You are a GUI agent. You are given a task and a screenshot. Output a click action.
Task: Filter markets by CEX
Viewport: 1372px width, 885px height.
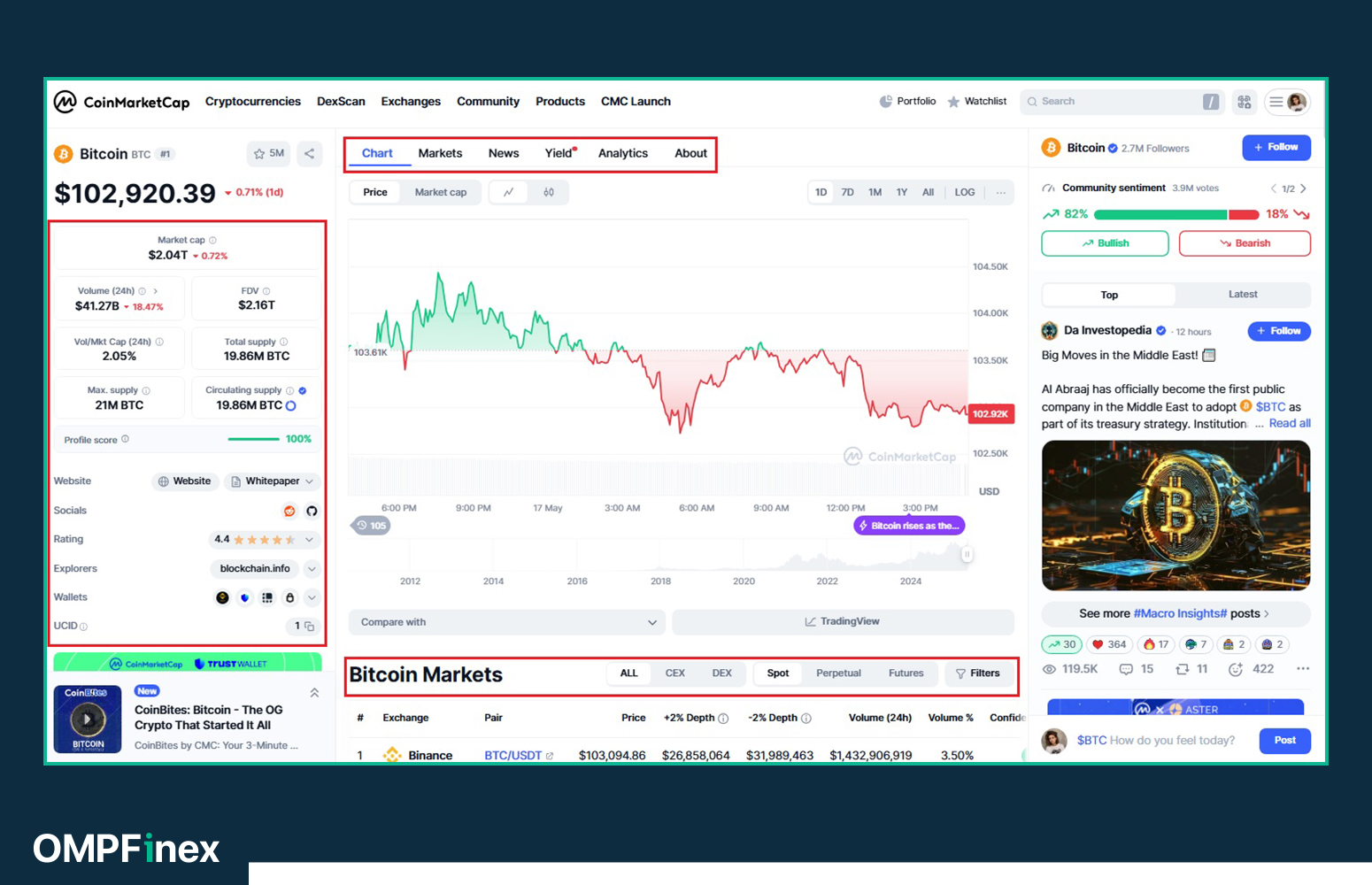click(675, 673)
